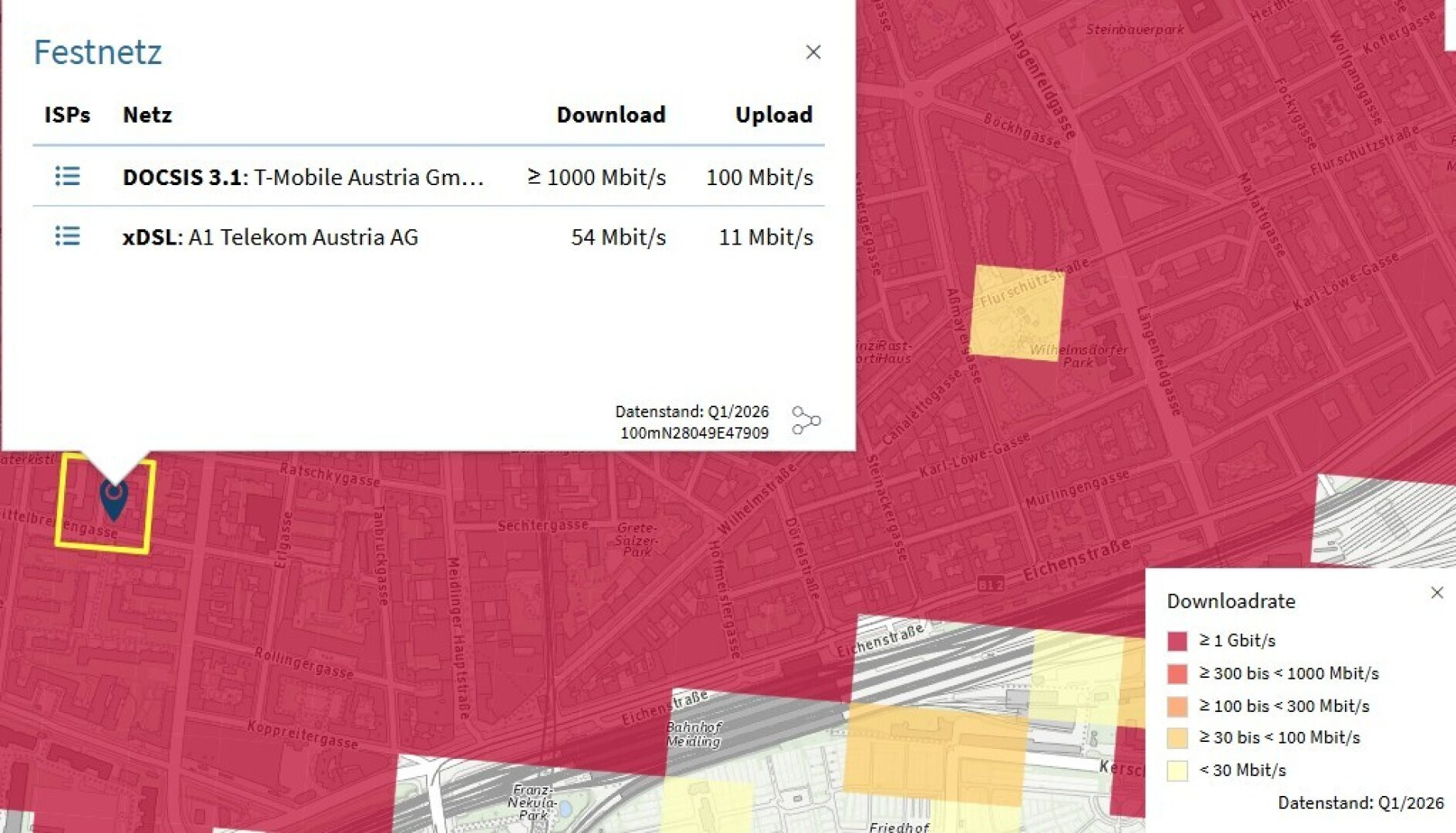Click the 'Bahnhof Meidling' map label
Viewport: 1456px width, 833px height.
click(x=694, y=734)
